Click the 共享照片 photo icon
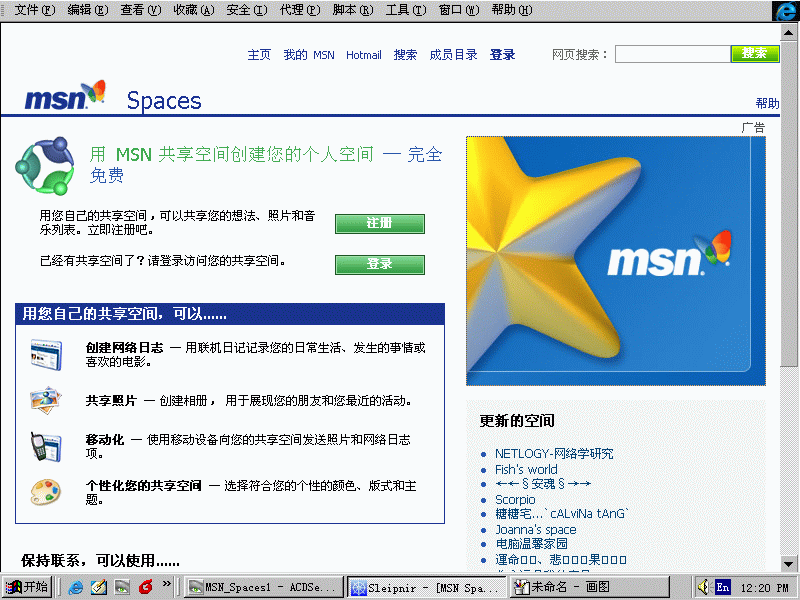 pyautogui.click(x=46, y=400)
